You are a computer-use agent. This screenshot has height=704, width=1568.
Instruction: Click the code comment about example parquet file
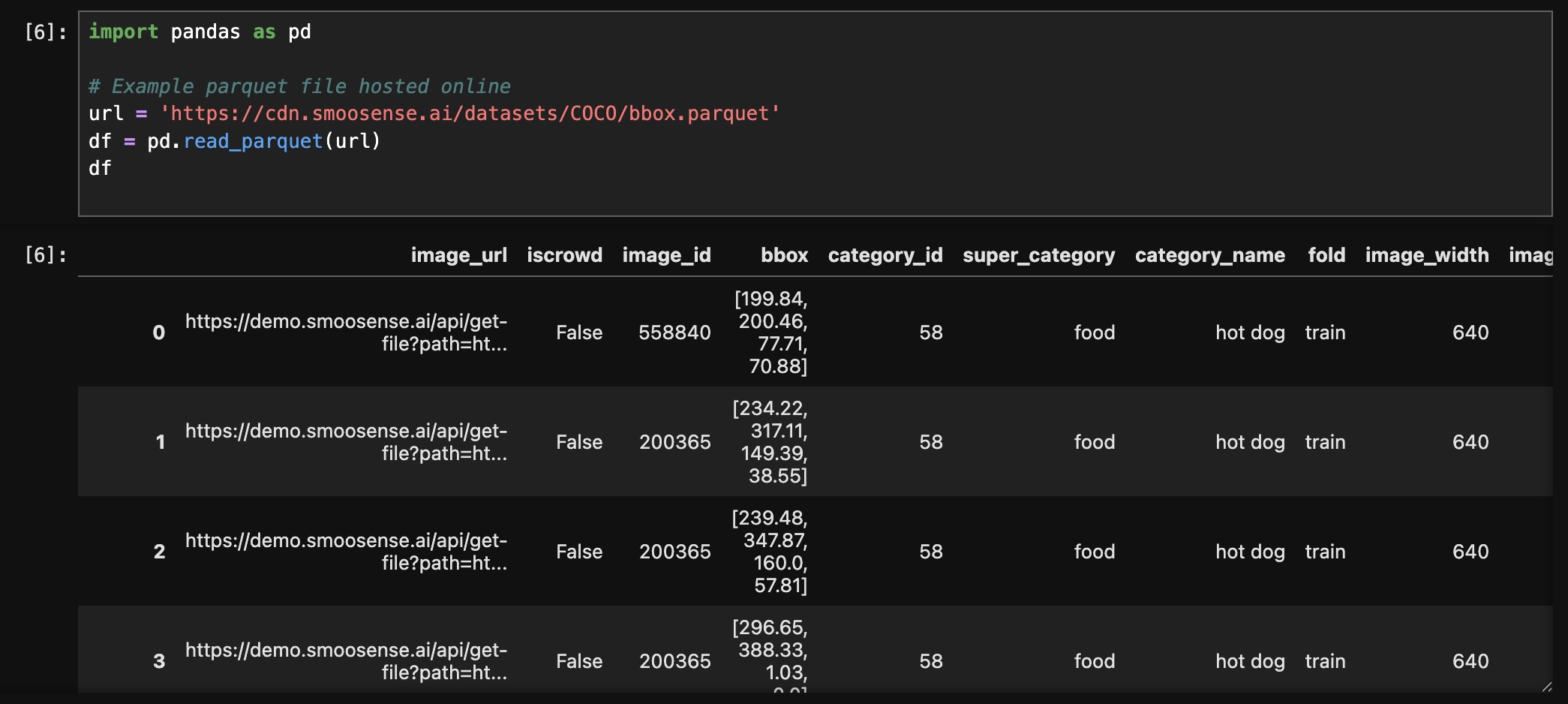tap(299, 87)
